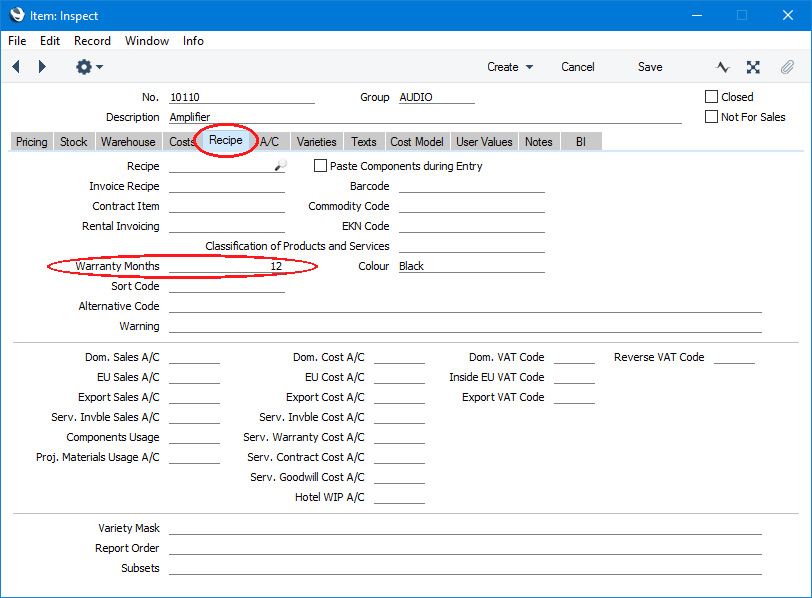Click the Components Usage field
Image resolution: width=812 pixels, height=598 pixels.
[194, 437]
